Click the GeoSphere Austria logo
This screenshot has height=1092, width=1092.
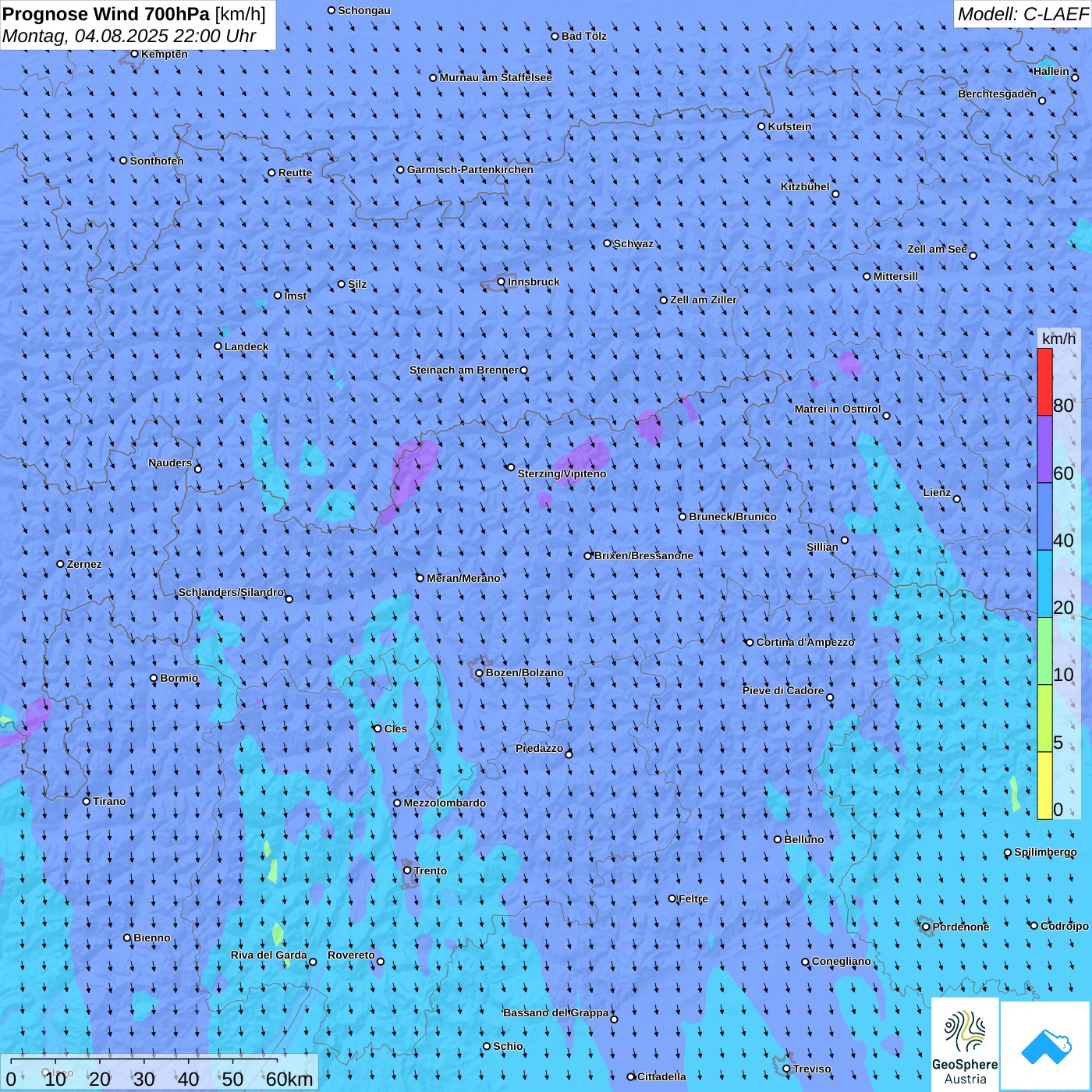965,1044
